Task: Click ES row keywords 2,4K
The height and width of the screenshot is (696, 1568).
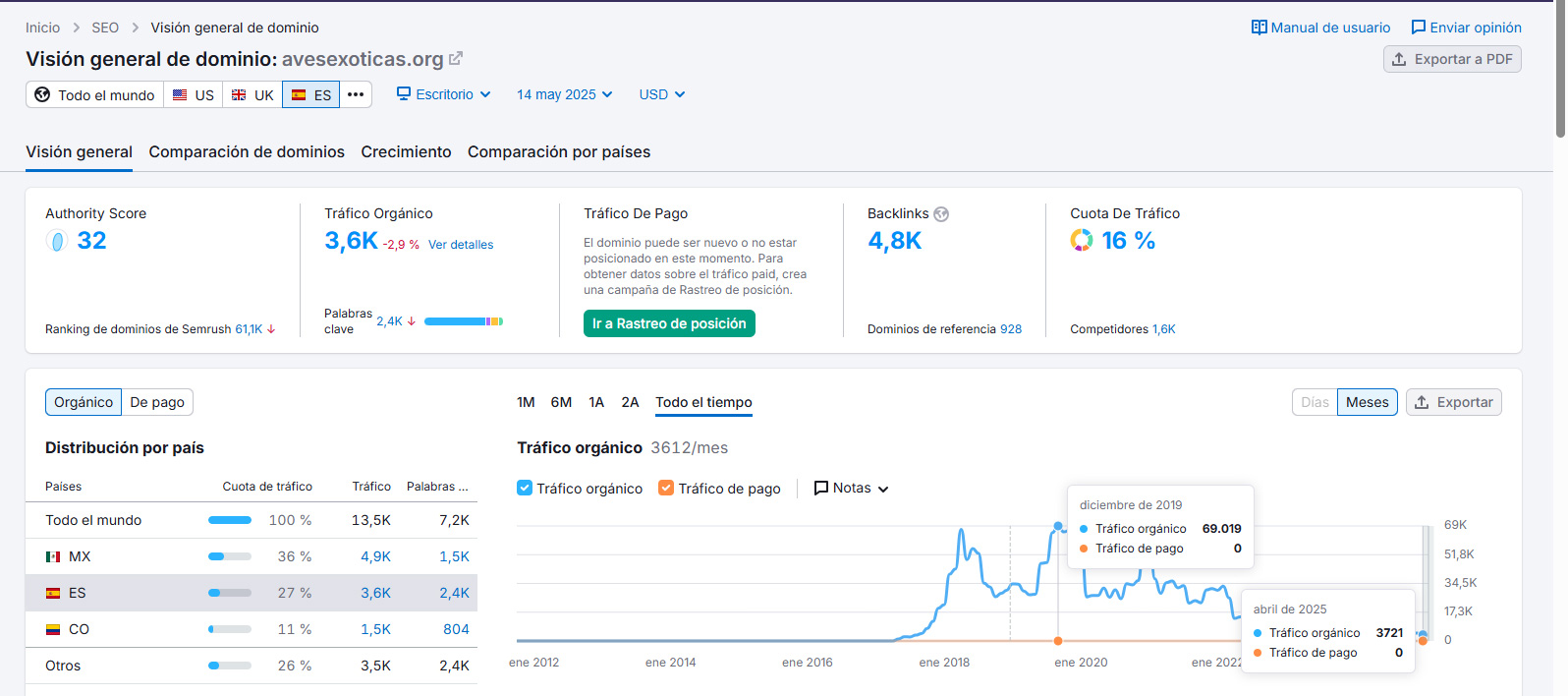Action: pos(454,593)
